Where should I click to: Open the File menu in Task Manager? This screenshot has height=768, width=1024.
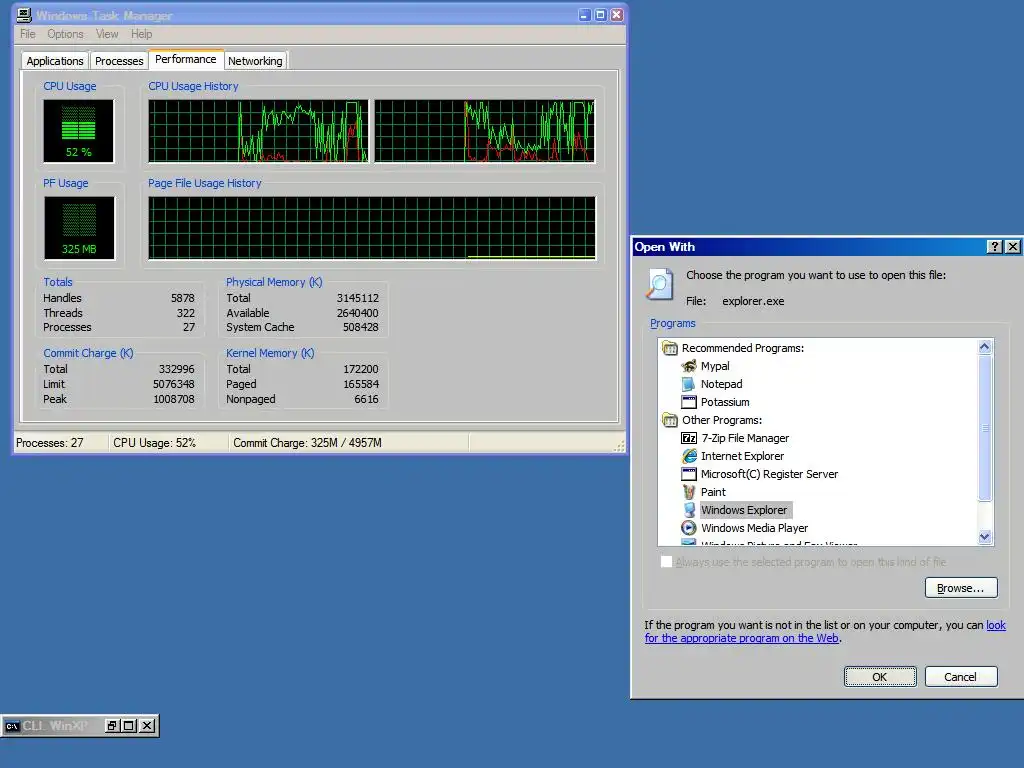point(27,34)
